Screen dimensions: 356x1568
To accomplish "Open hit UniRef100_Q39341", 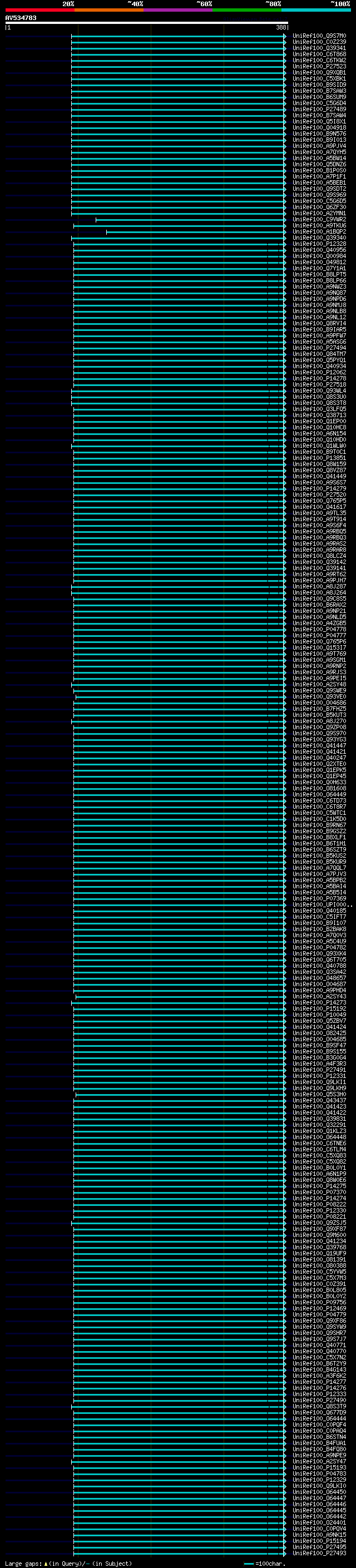I will 319,48.
